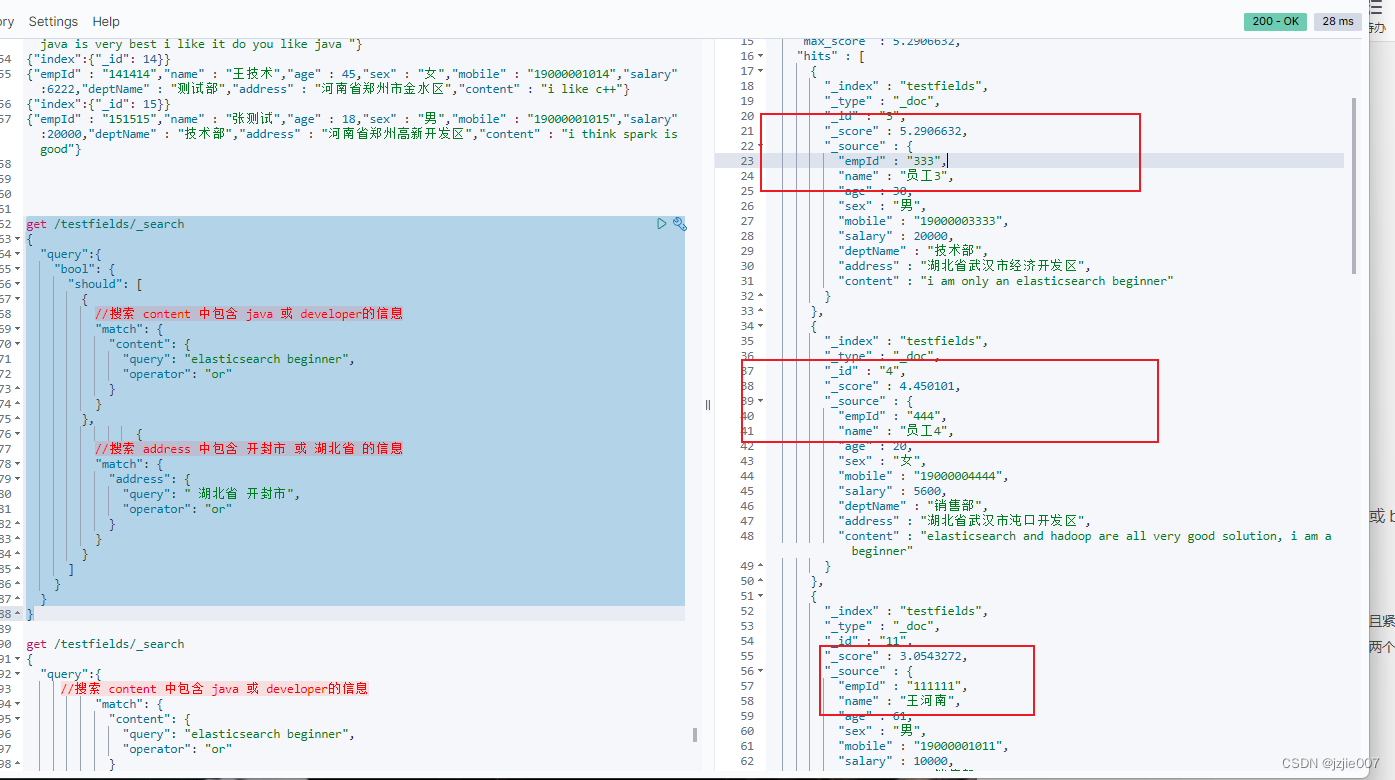The image size is (1395, 780).
Task: Click the "operator": "or" line under address query
Action: [177, 509]
